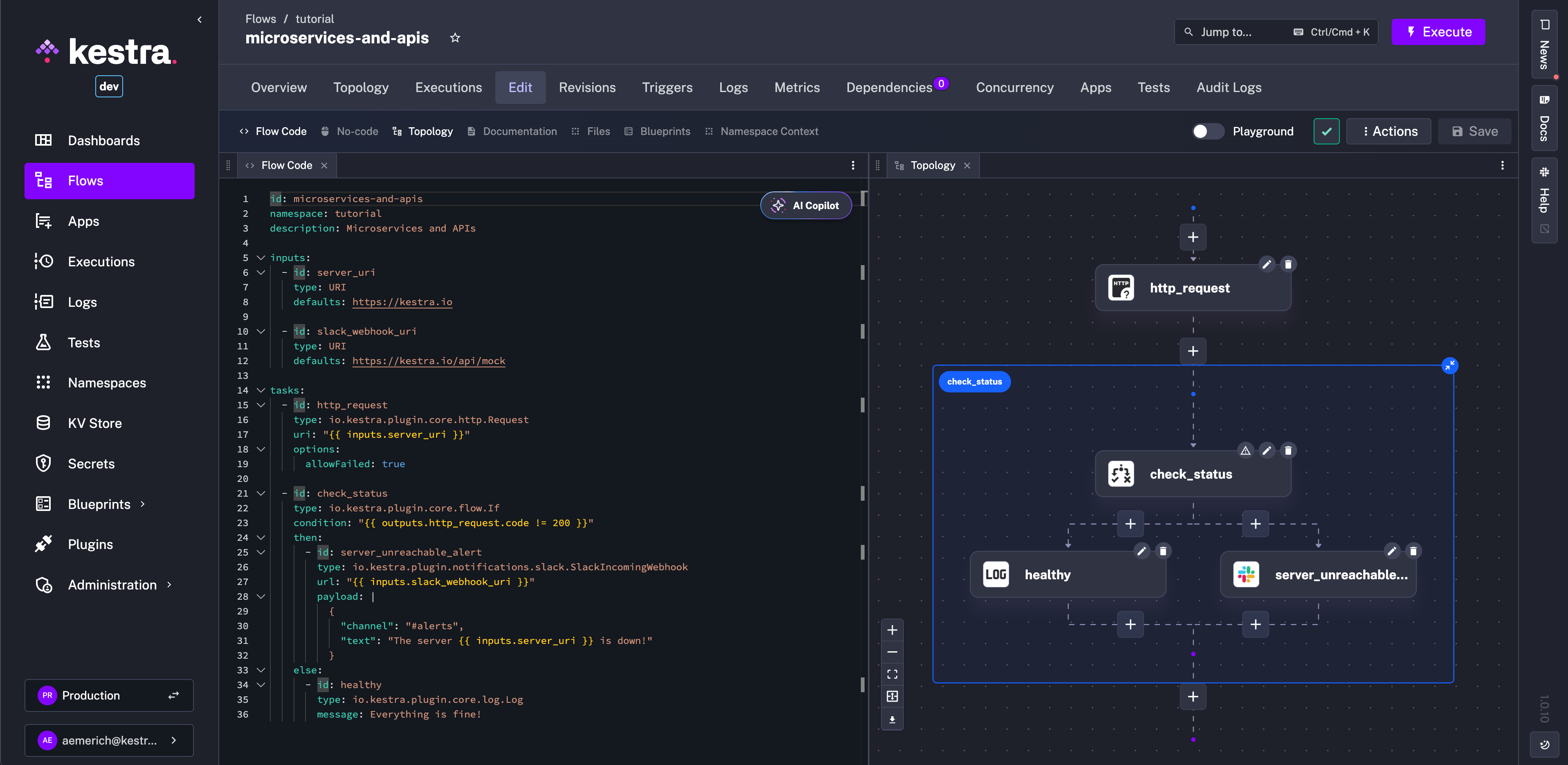The width and height of the screenshot is (1568, 765).
Task: Switch to the Revisions tab
Action: point(587,87)
